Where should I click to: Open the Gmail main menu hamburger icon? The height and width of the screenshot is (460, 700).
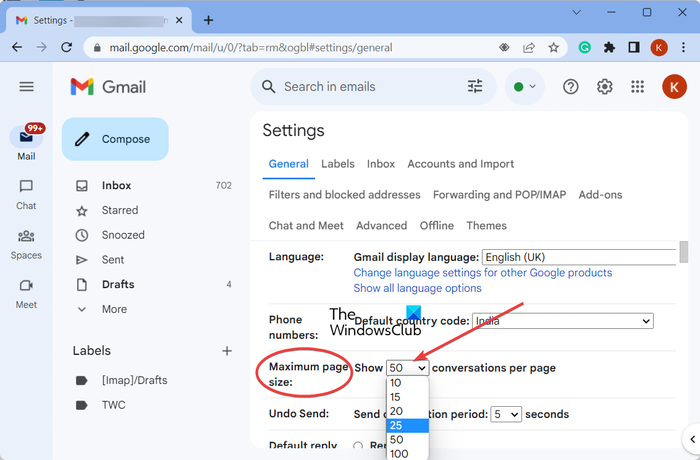(26, 87)
